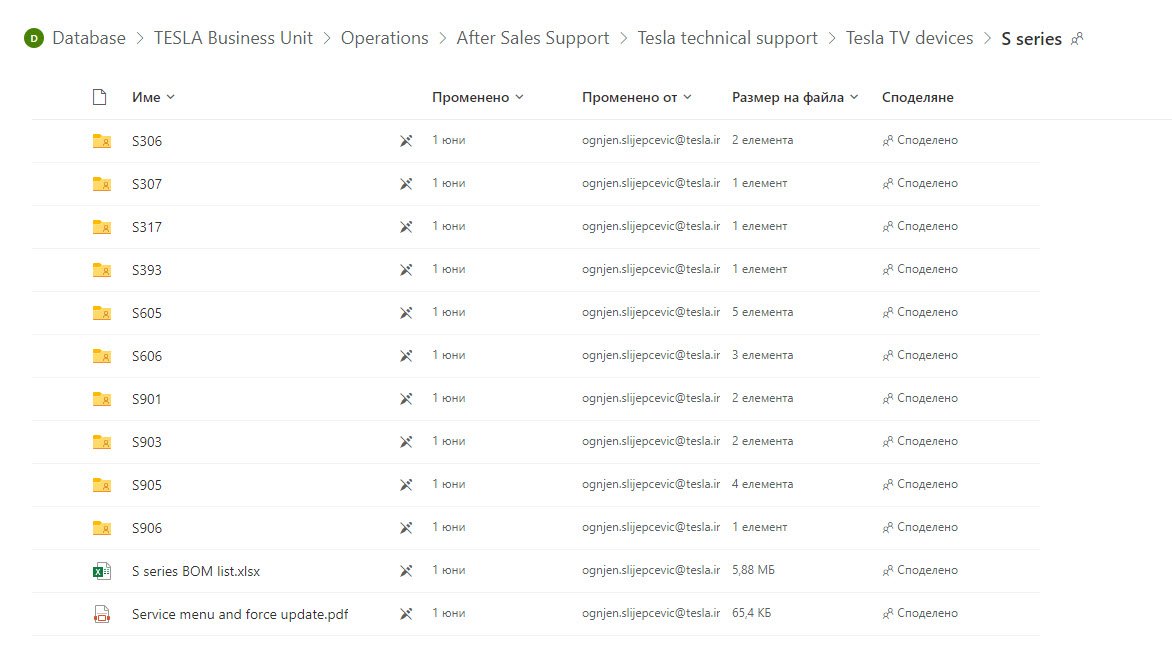1172x646 pixels.
Task: Click the S903 folder icon
Action: point(101,442)
